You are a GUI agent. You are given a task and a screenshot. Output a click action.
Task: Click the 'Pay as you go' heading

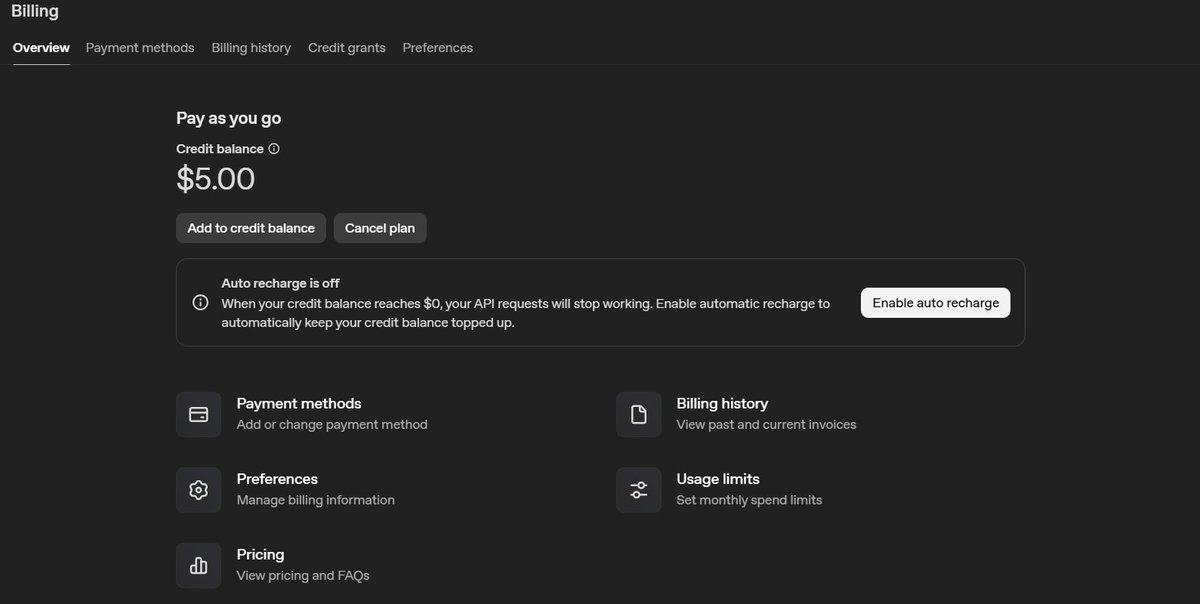click(x=229, y=118)
